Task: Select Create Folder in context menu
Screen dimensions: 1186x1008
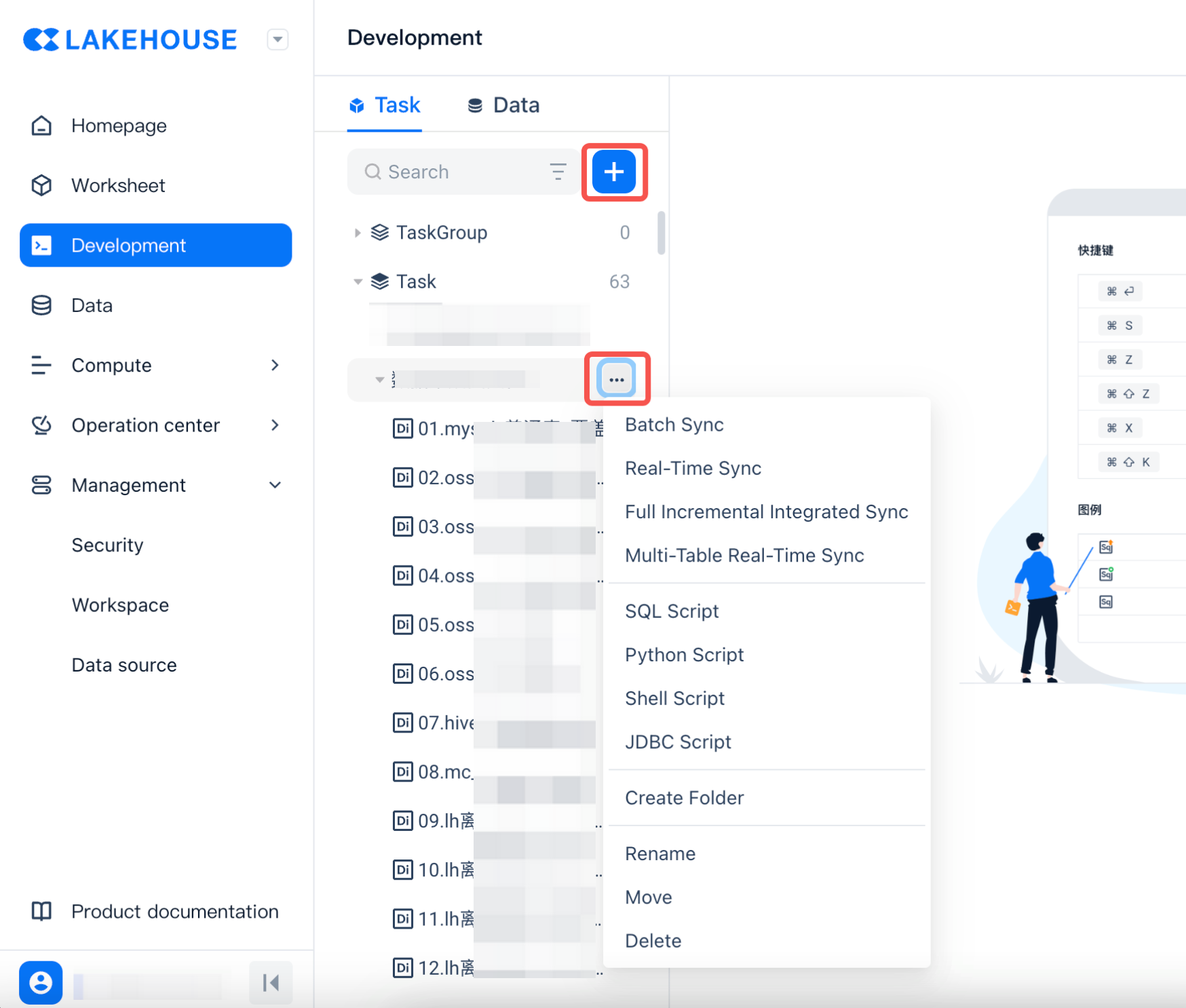Action: coord(684,798)
